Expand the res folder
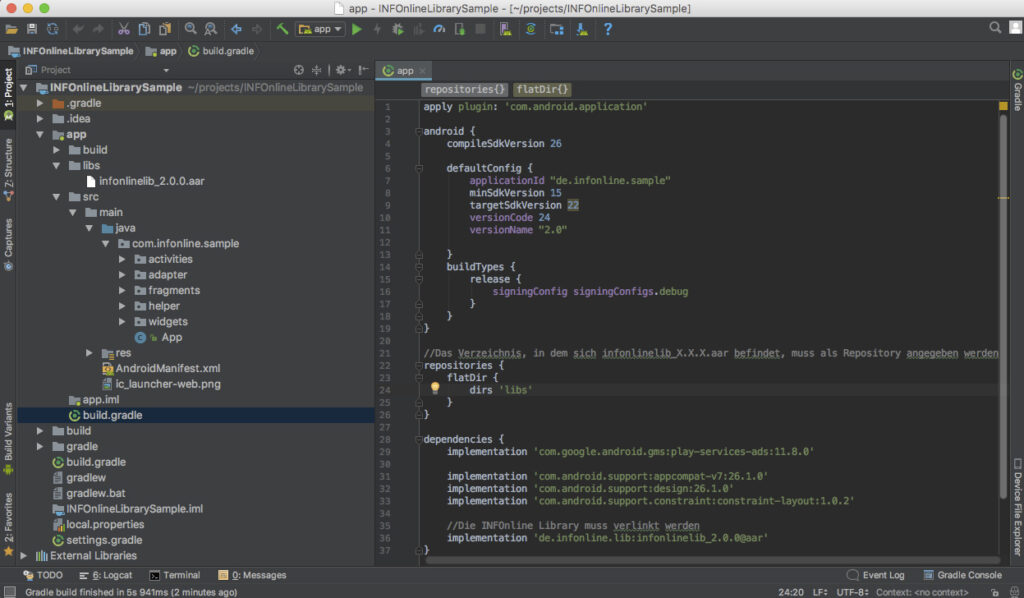The image size is (1024, 598). coord(90,353)
